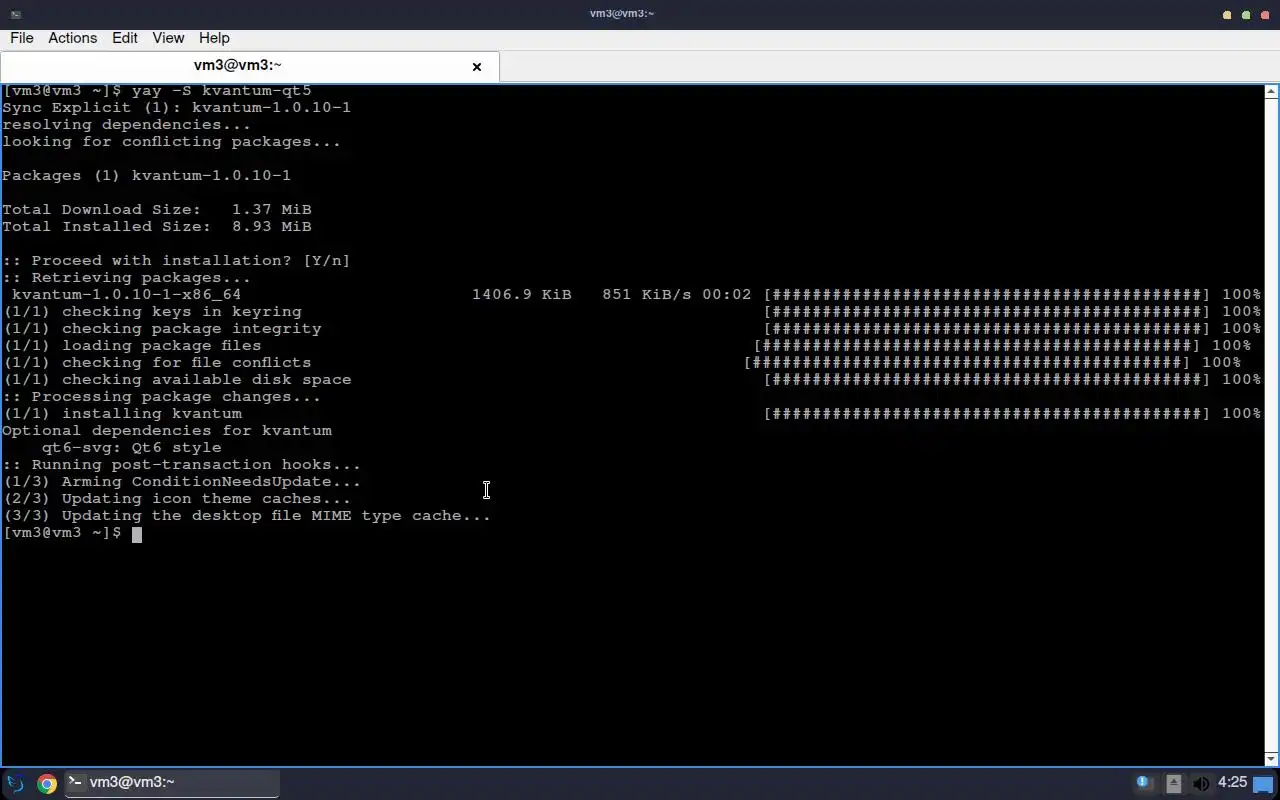Click 'Updating icon theme caches...' line
This screenshot has height=800, width=1280.
click(x=177, y=498)
